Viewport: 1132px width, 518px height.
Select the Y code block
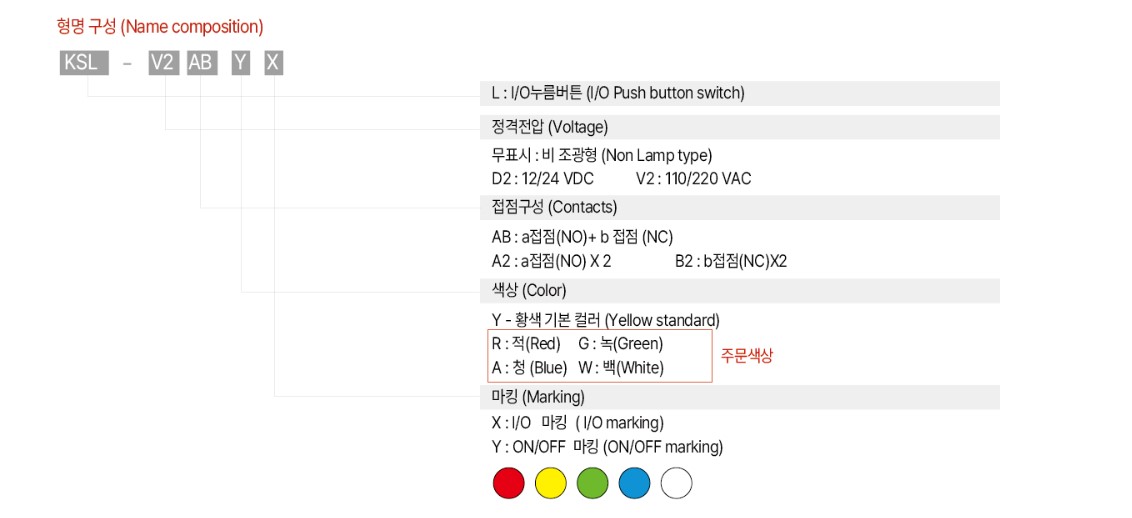240,63
